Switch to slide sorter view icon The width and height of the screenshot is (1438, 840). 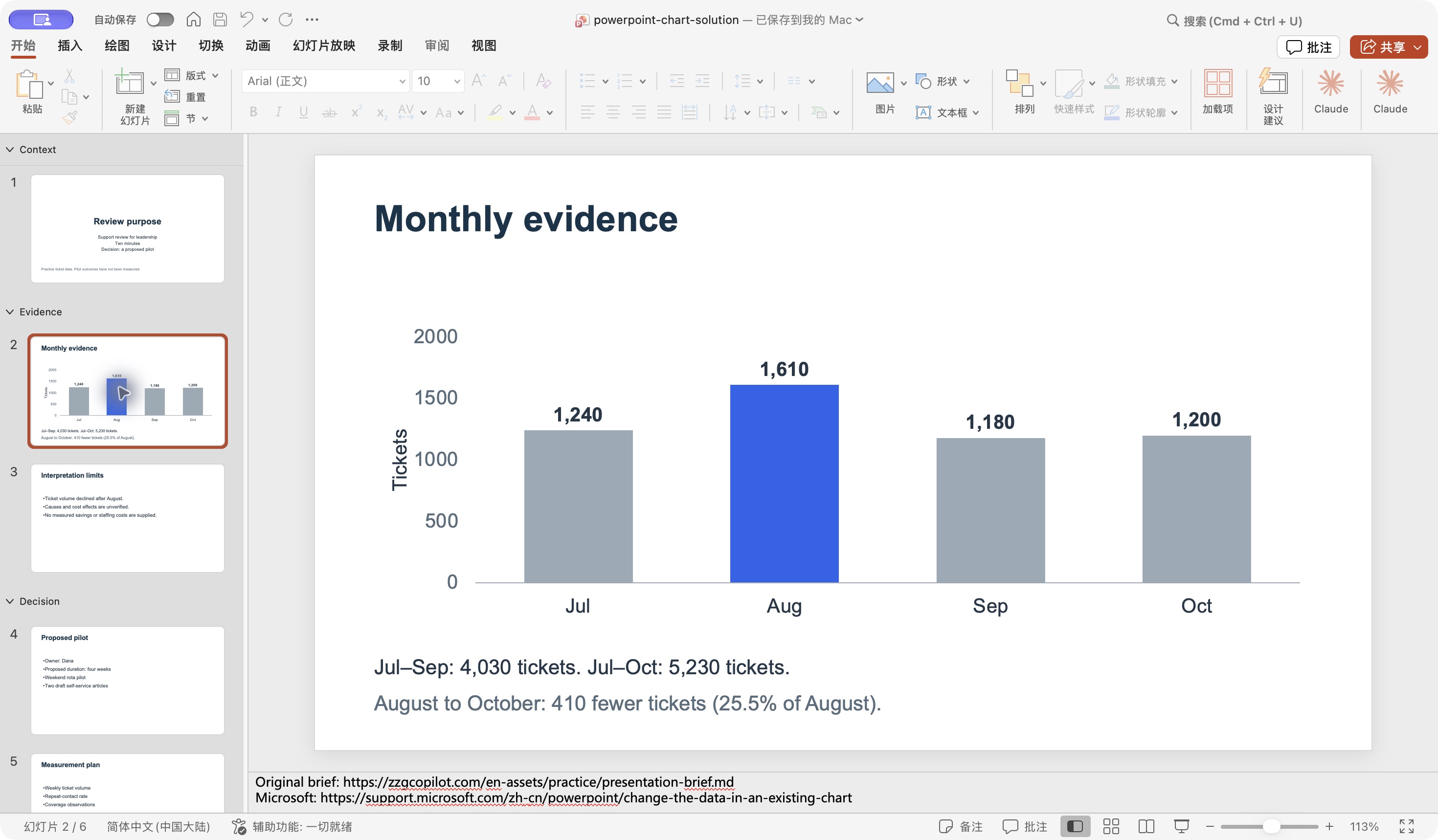1110,826
